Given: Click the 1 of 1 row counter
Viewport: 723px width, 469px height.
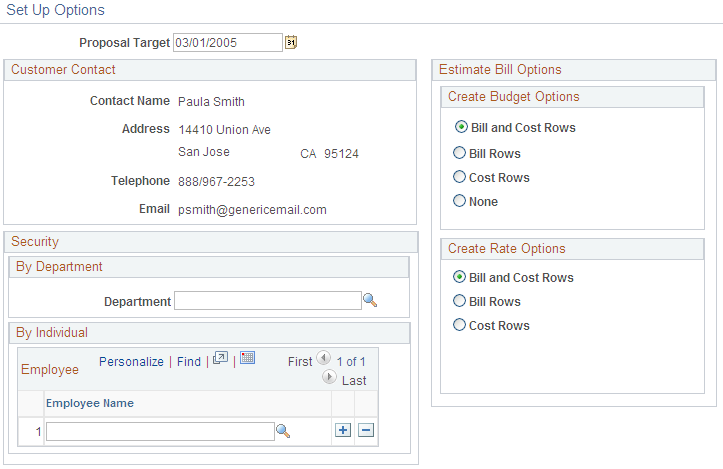Looking at the screenshot, I should (x=351, y=362).
